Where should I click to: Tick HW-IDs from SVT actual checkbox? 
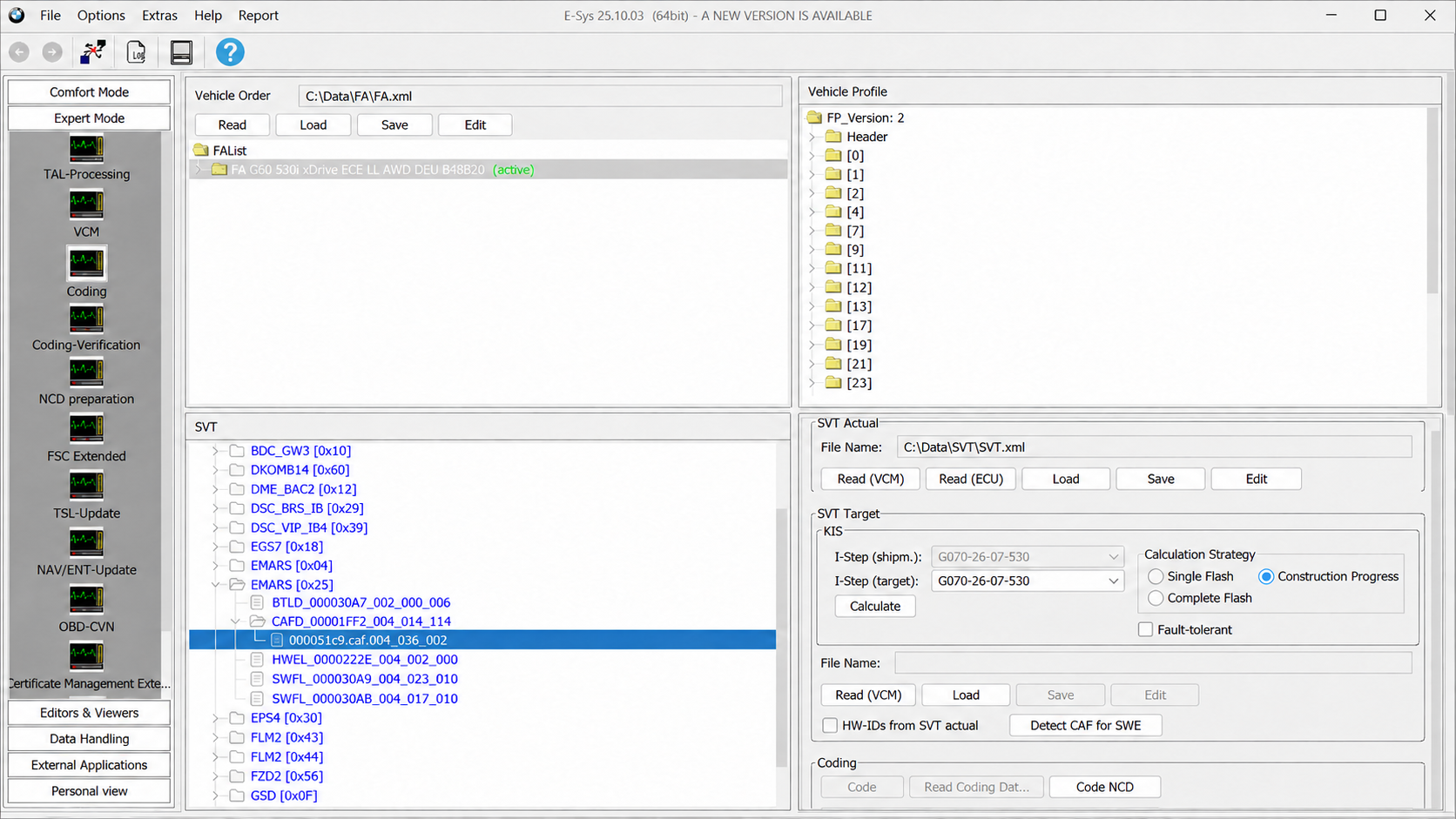pos(830,725)
